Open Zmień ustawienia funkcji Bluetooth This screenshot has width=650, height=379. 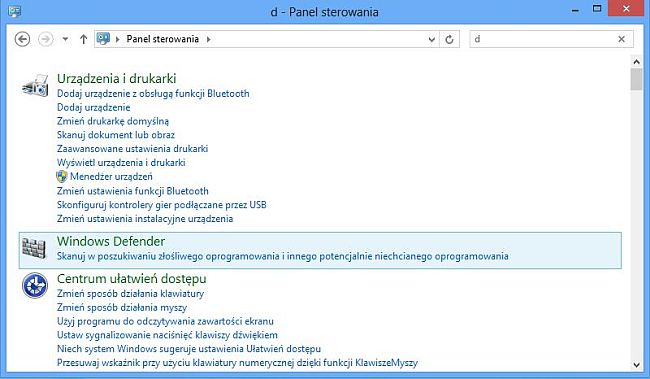click(x=133, y=191)
